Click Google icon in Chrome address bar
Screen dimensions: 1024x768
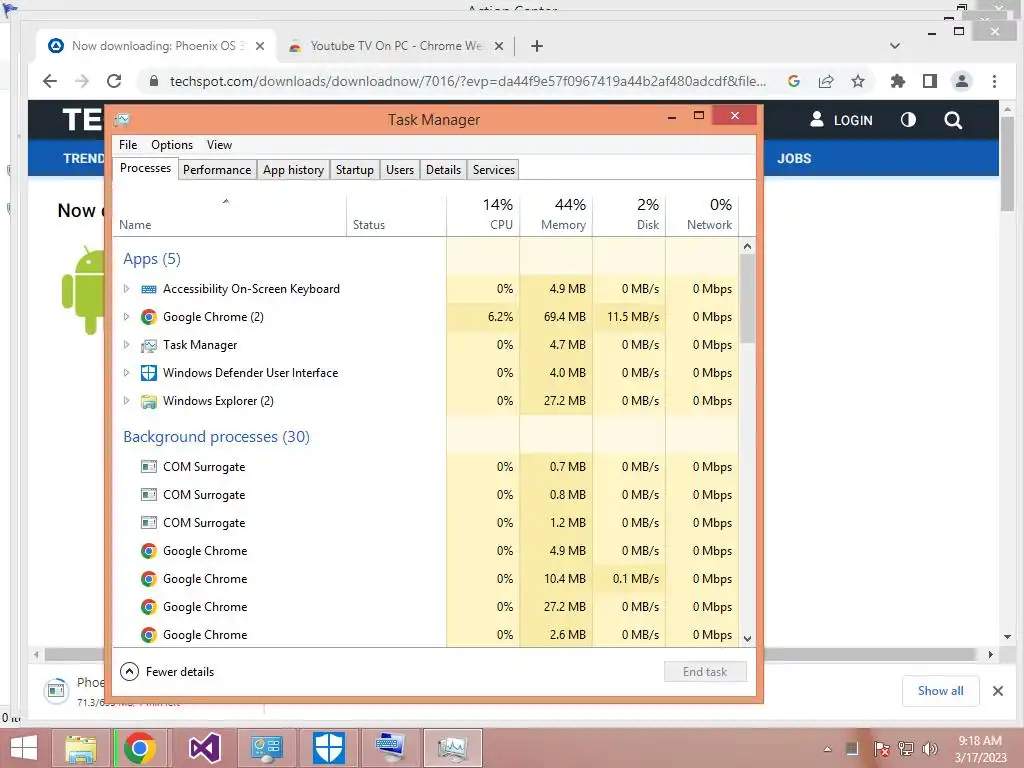(794, 81)
